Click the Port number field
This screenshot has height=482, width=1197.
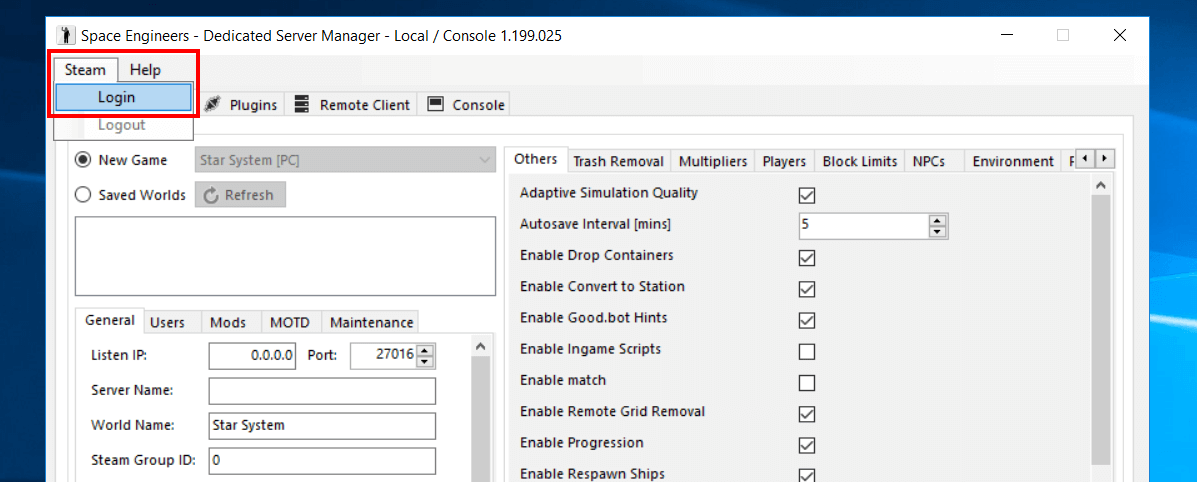[x=384, y=355]
